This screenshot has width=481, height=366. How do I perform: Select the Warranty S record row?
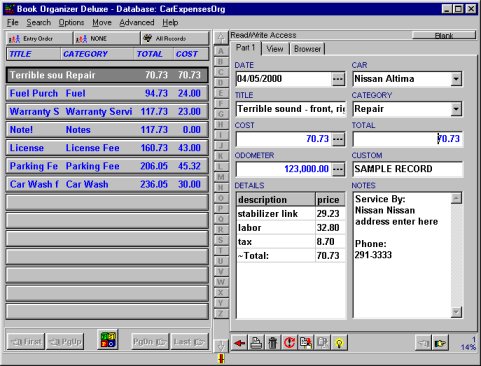107,111
